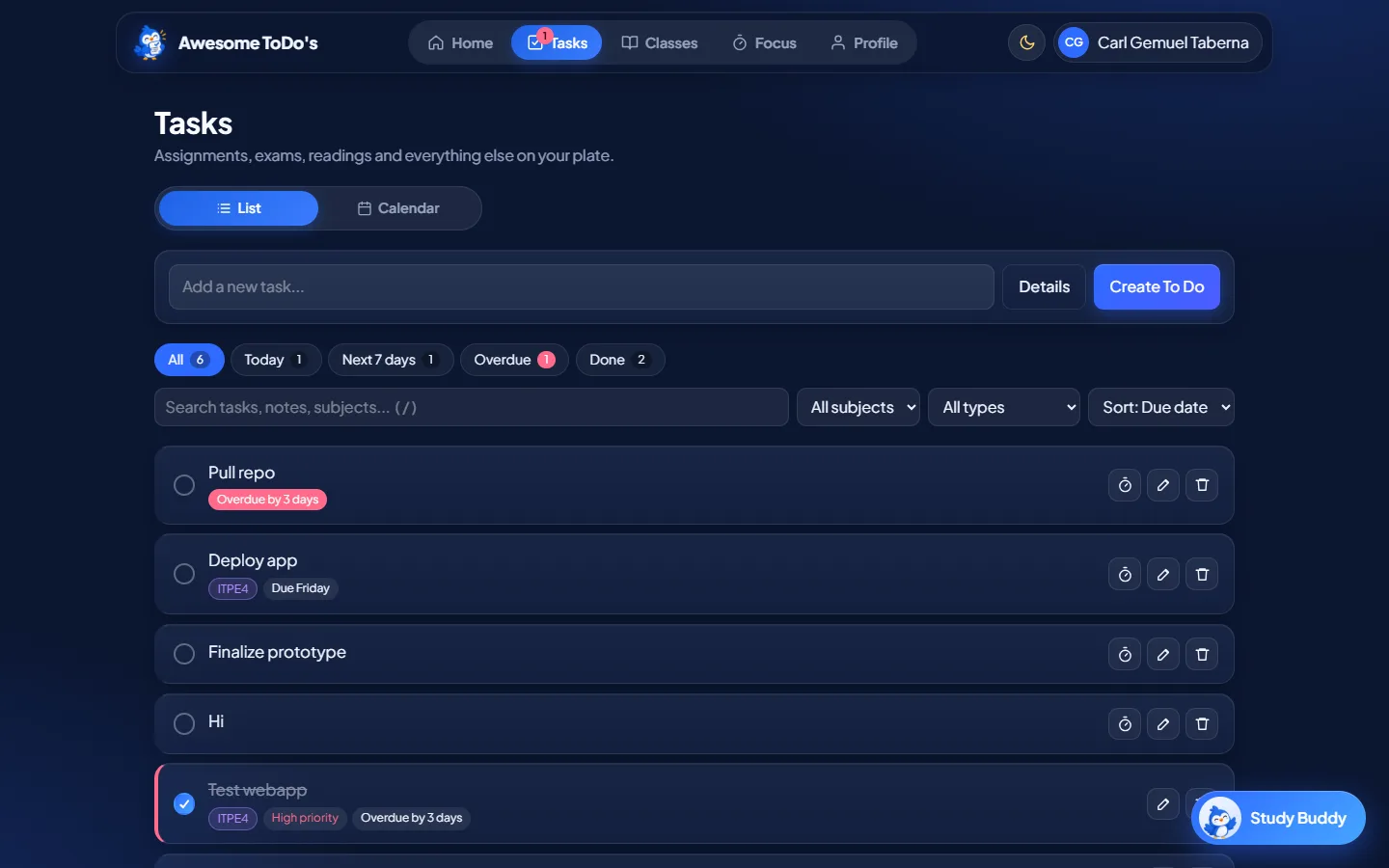Filter to Overdue tasks
The image size is (1389, 868).
coord(514,360)
